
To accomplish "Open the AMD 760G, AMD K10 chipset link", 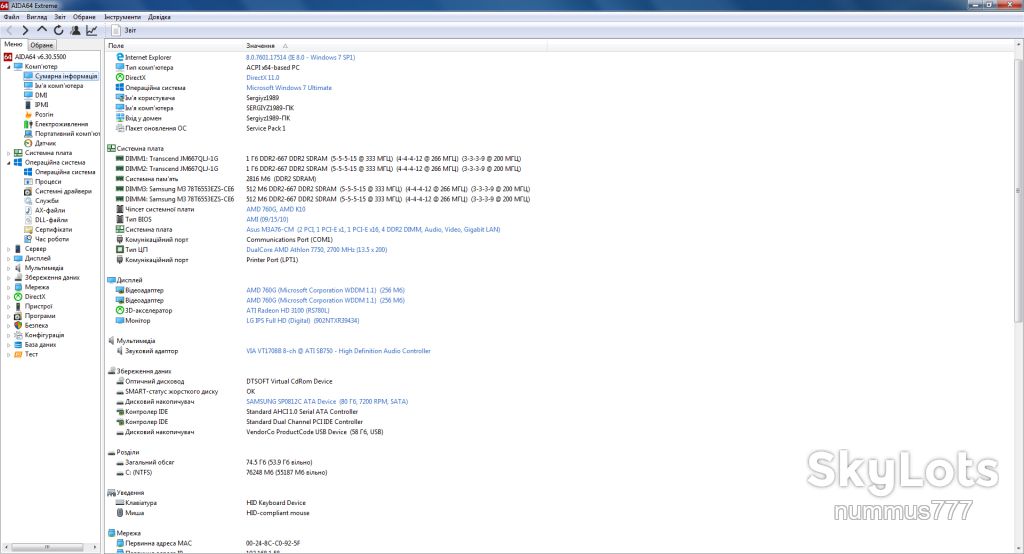I will pos(276,209).
